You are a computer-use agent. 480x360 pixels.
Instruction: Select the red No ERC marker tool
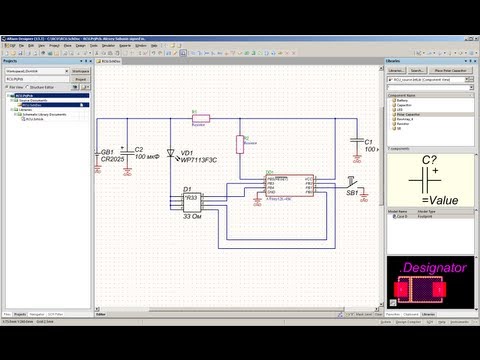point(287,53)
